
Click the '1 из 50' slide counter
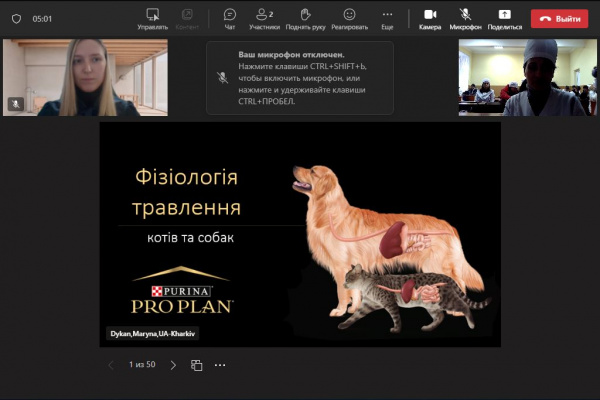142,364
